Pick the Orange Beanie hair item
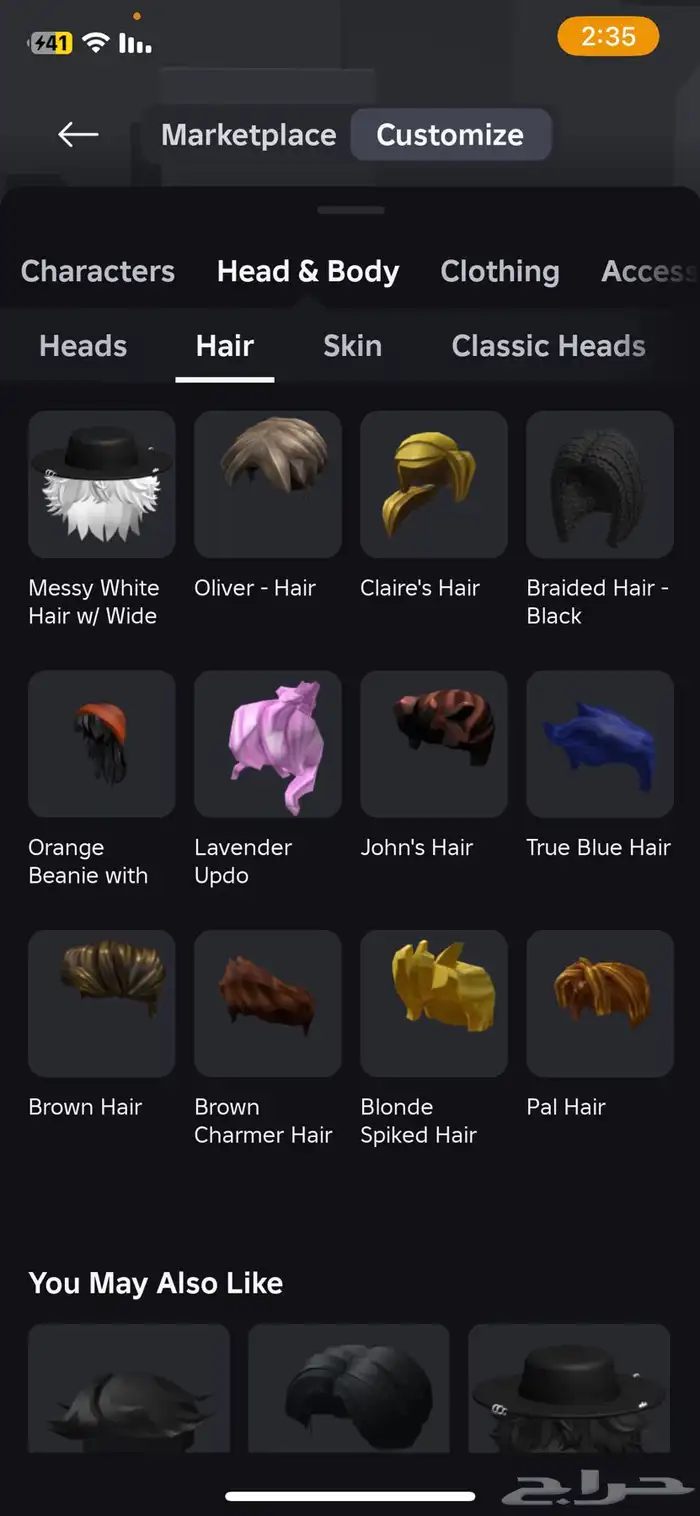 coord(102,744)
